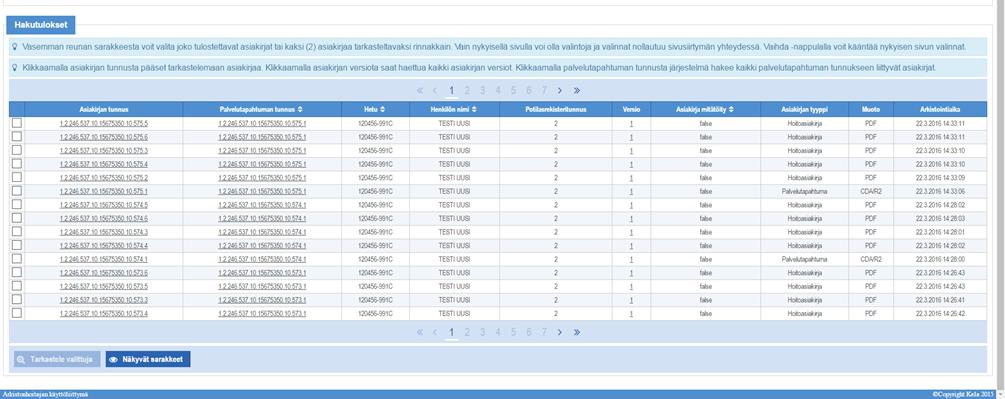Image resolution: width=1005 pixels, height=399 pixels.
Task: Jump to first page in top pagination
Action: point(420,90)
